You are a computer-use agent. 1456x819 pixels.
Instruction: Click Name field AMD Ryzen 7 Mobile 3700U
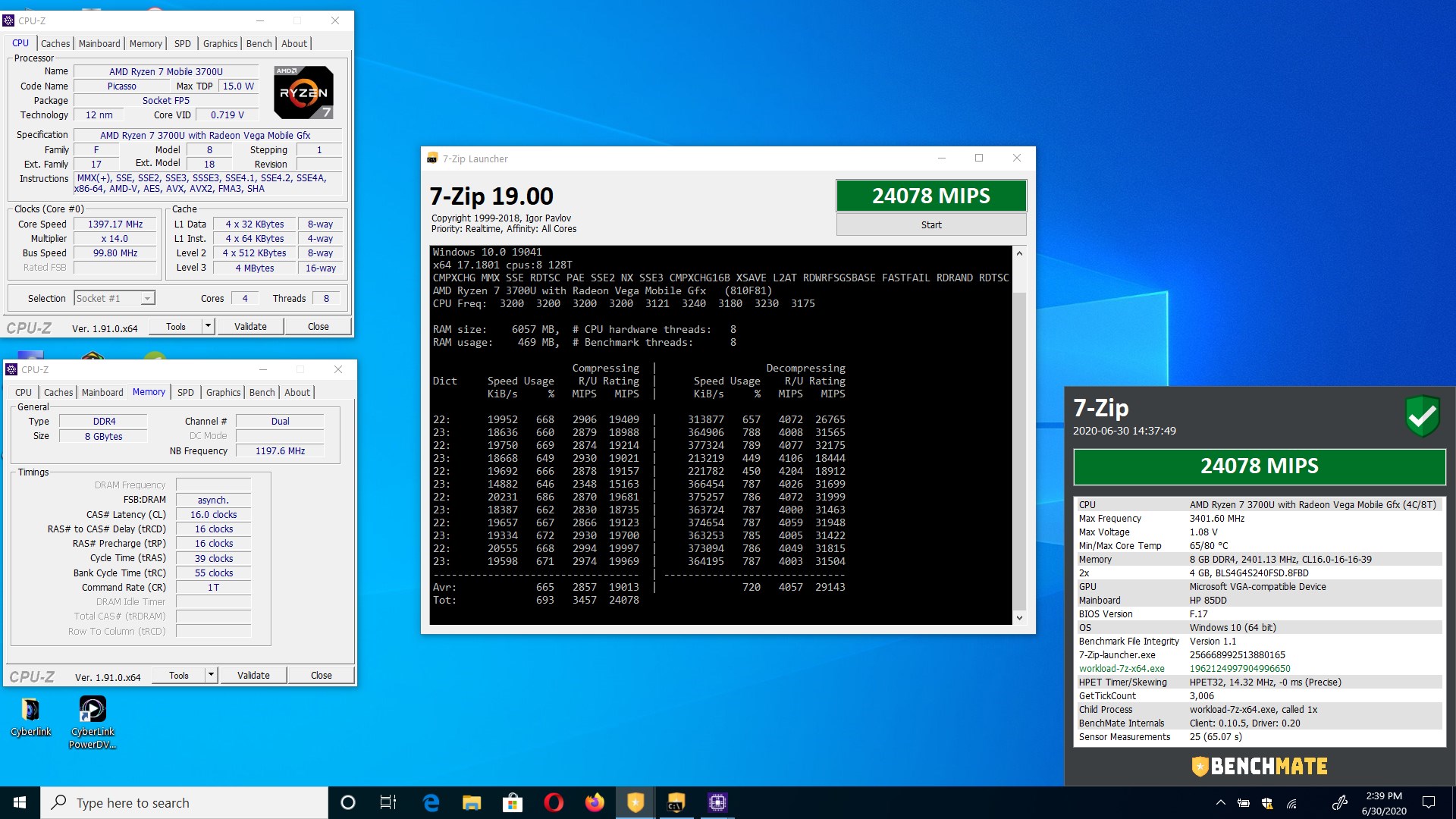(166, 71)
